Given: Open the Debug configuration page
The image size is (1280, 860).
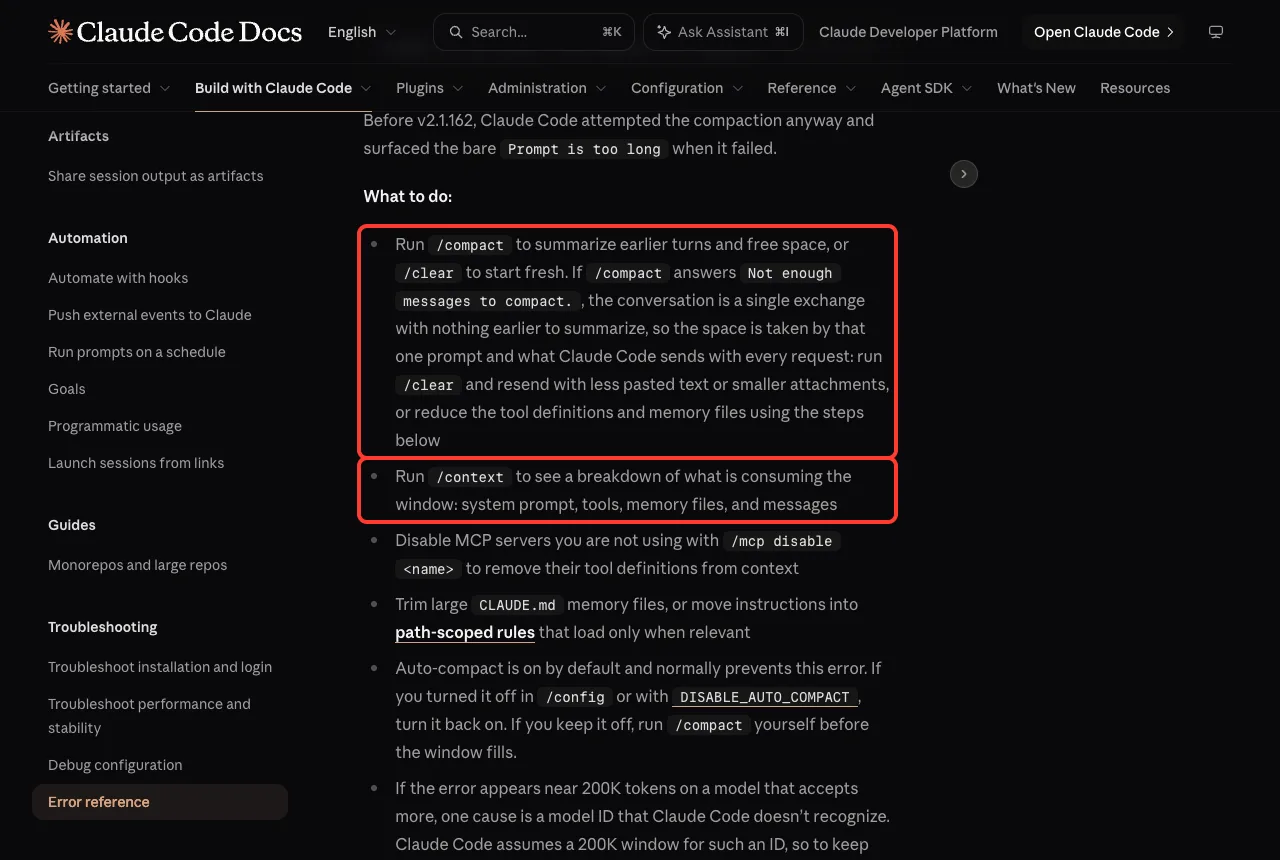Looking at the screenshot, I should (115, 765).
